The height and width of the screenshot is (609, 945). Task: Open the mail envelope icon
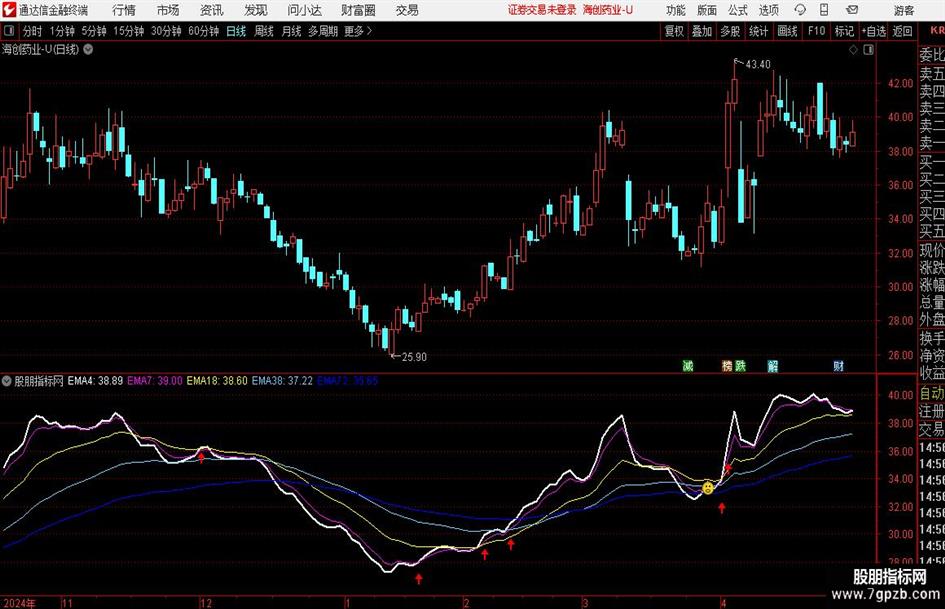point(852,10)
